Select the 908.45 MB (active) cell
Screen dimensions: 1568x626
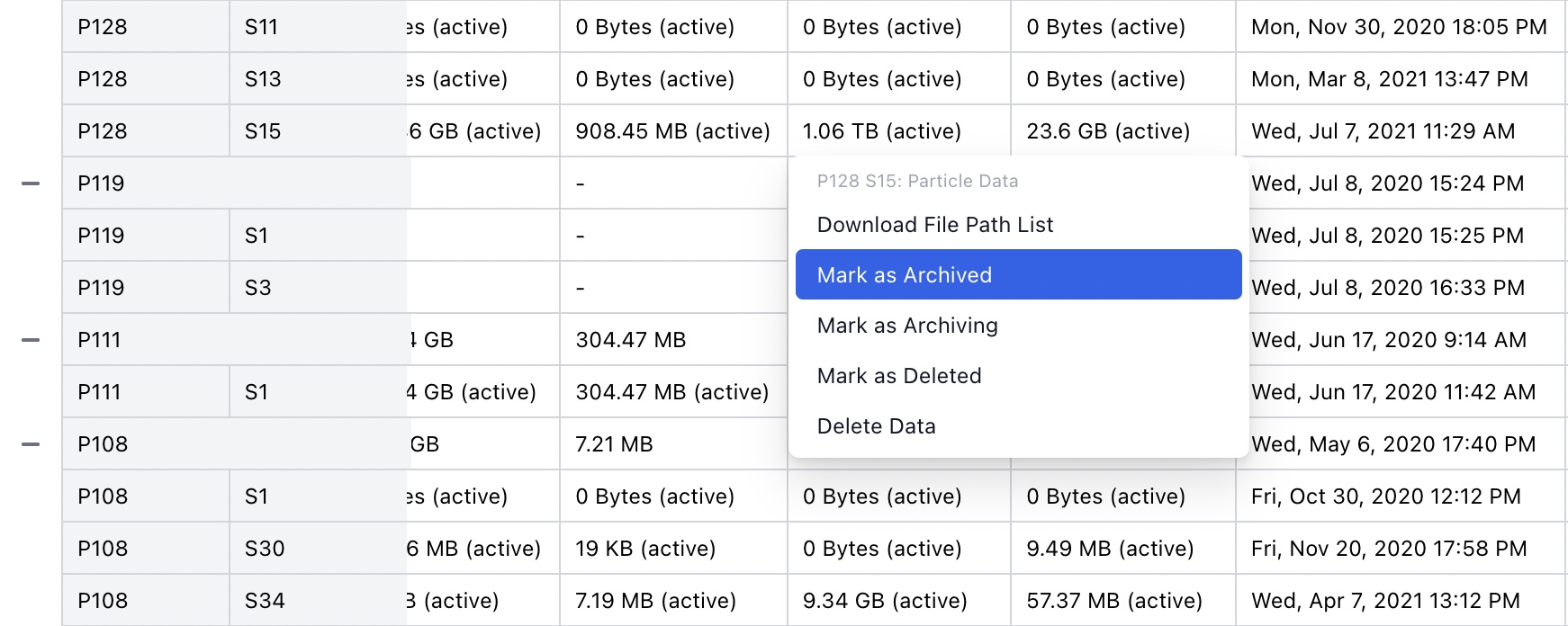click(672, 131)
